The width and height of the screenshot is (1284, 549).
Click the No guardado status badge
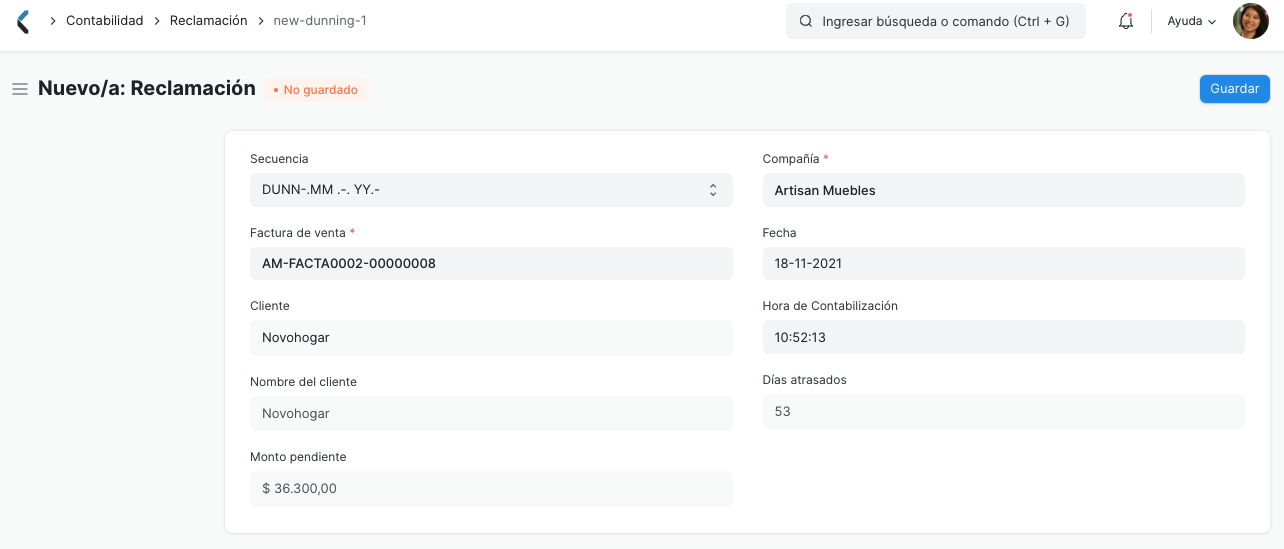pyautogui.click(x=316, y=90)
